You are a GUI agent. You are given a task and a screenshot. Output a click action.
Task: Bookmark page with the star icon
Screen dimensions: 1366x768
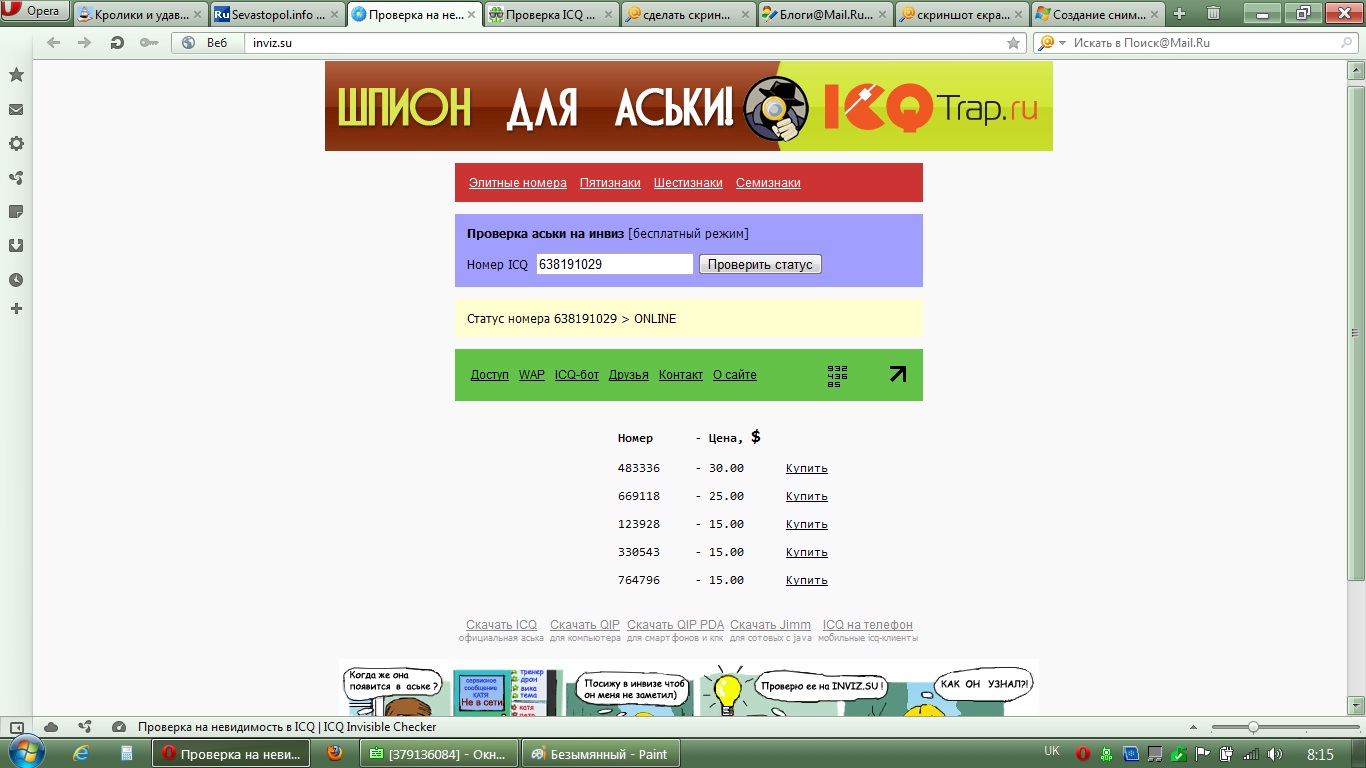tap(1013, 43)
